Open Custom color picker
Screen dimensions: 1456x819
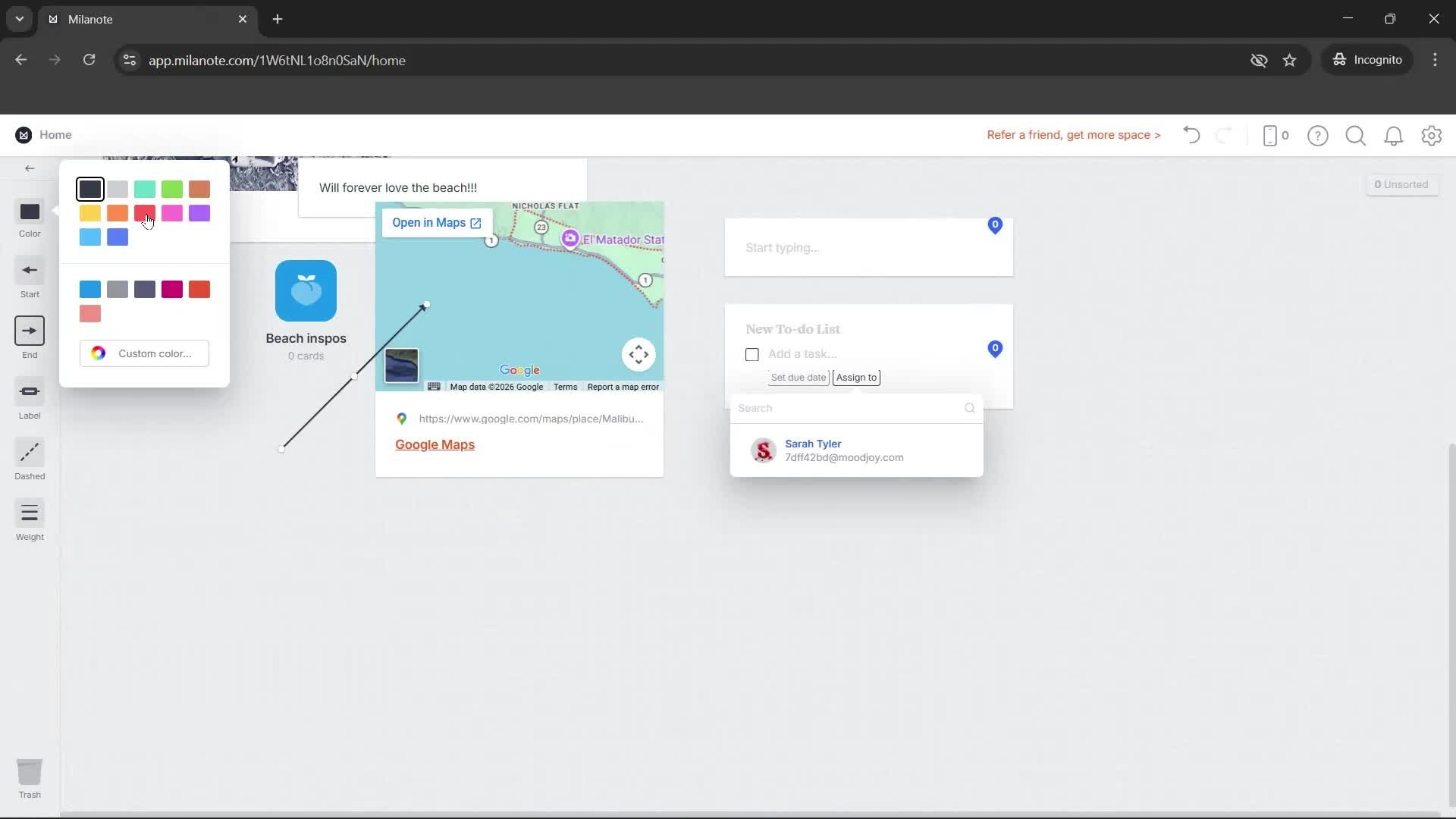pyautogui.click(x=144, y=353)
